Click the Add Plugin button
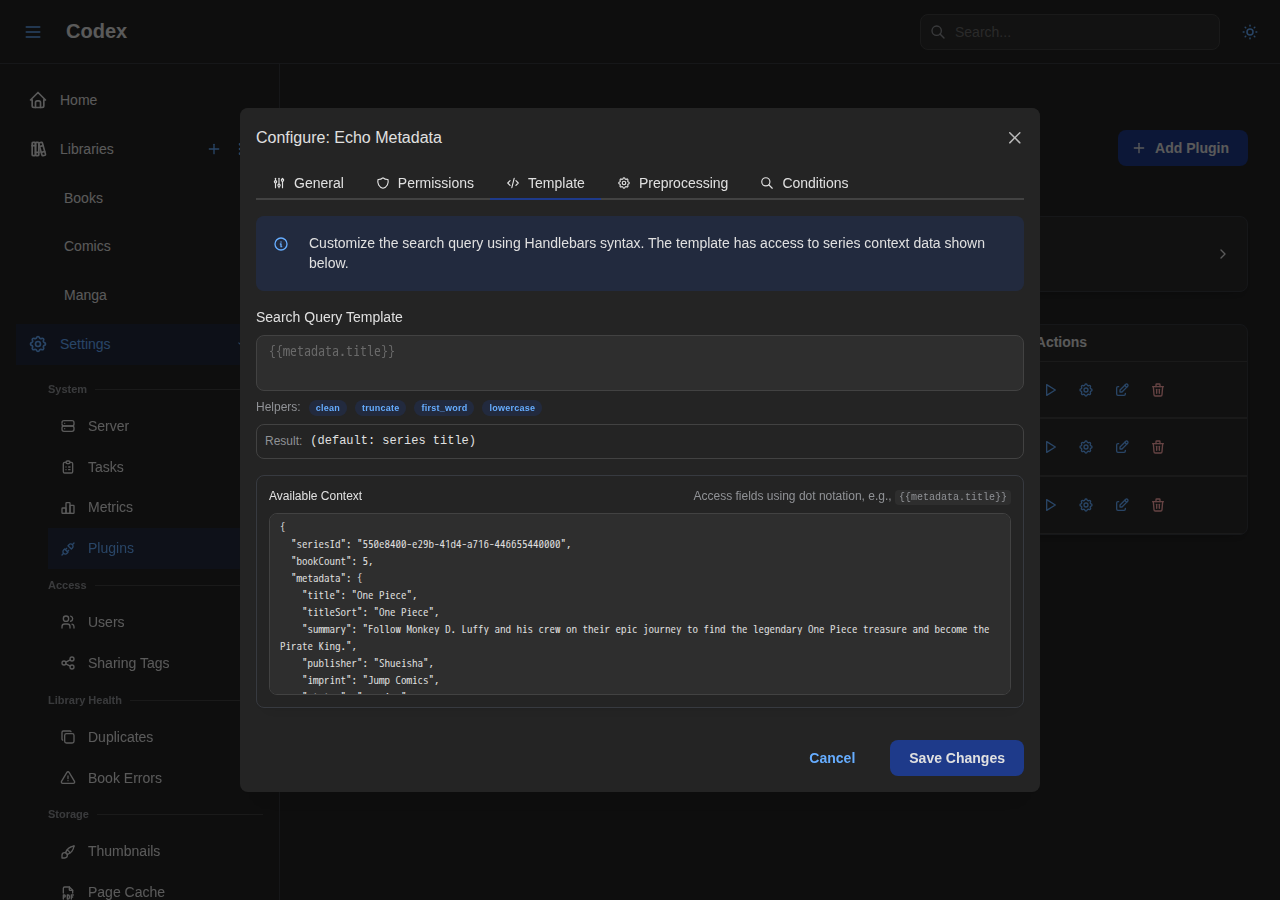 coord(1182,147)
